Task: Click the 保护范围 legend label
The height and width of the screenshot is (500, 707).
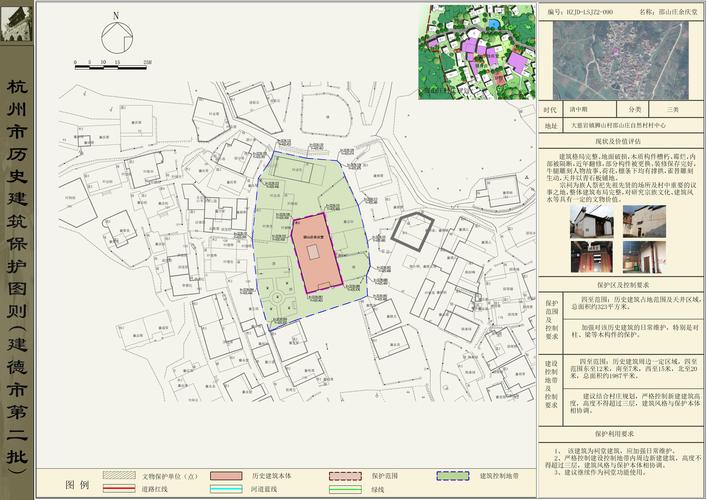Action: [385, 476]
